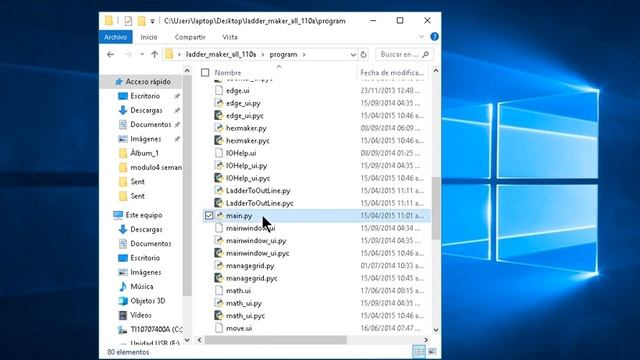
Task: Open the Help question mark icon
Action: click(x=434, y=37)
